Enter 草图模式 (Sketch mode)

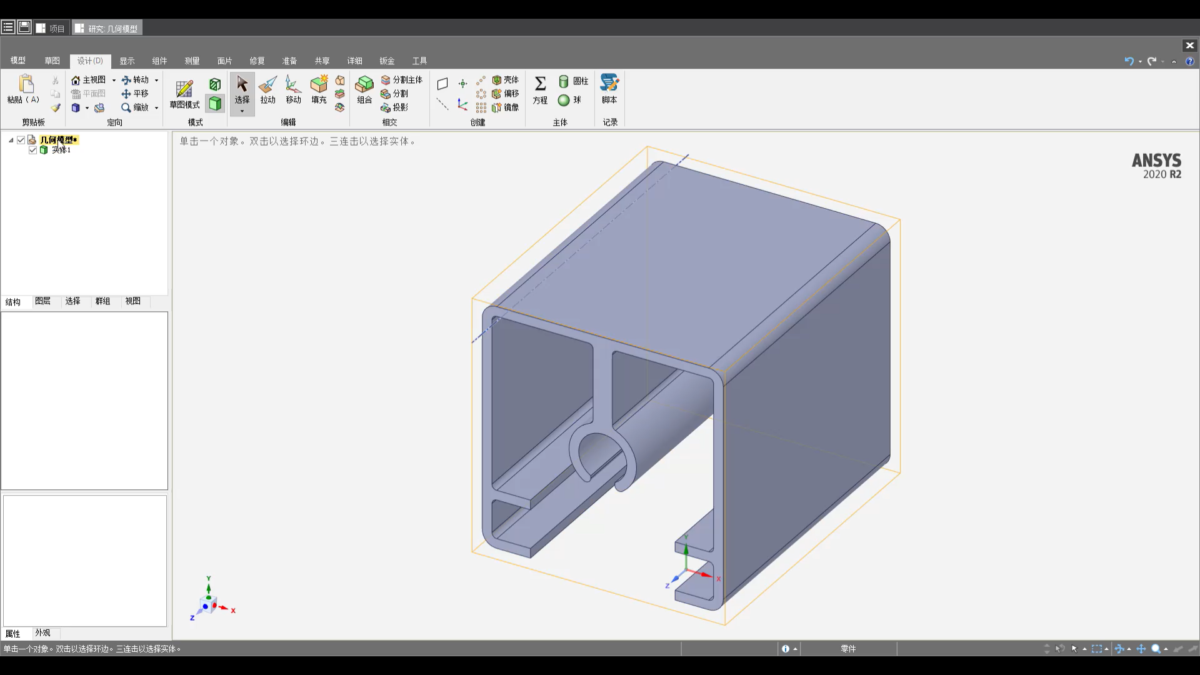[x=184, y=92]
